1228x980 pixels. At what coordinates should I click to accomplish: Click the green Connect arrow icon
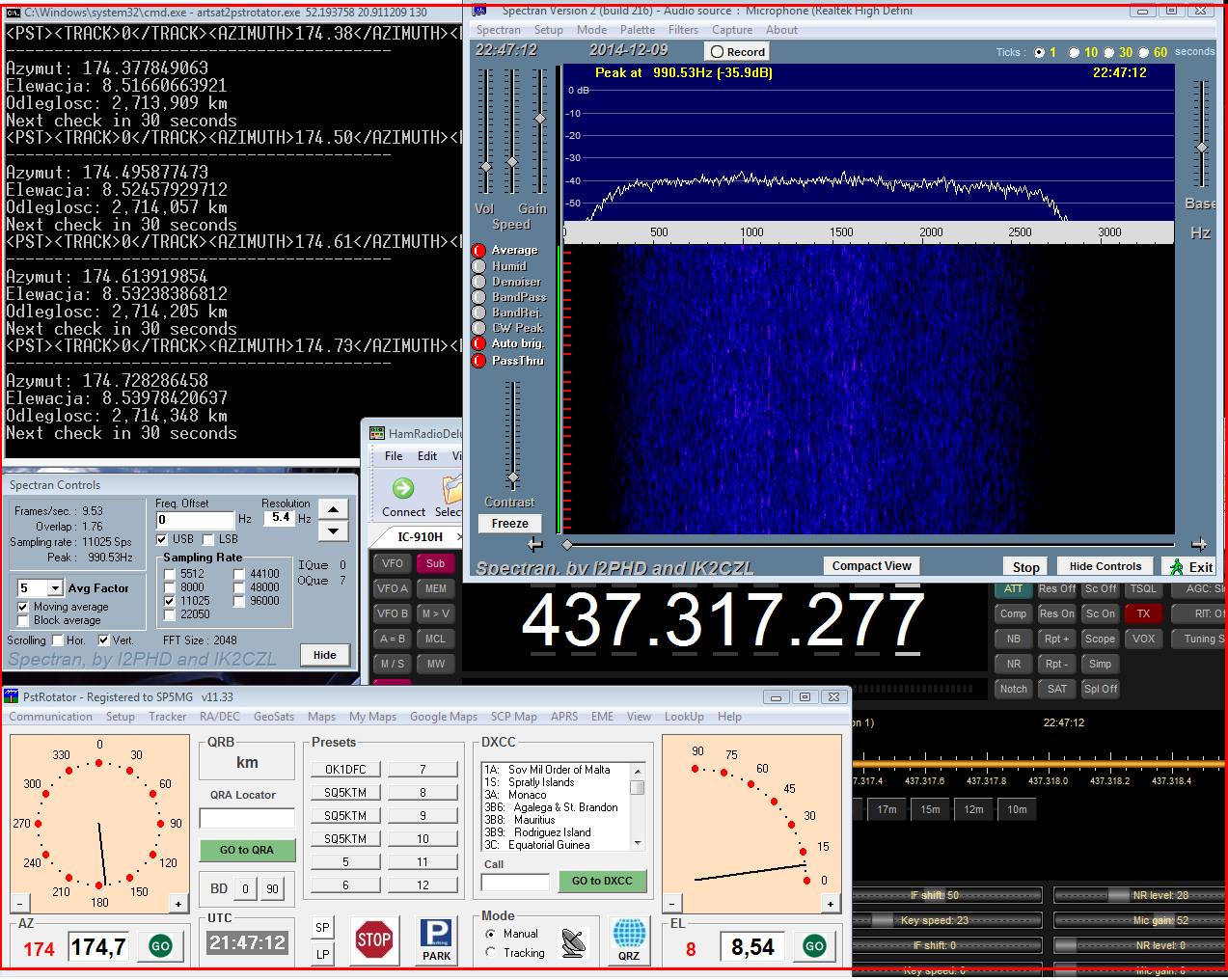coord(403,489)
